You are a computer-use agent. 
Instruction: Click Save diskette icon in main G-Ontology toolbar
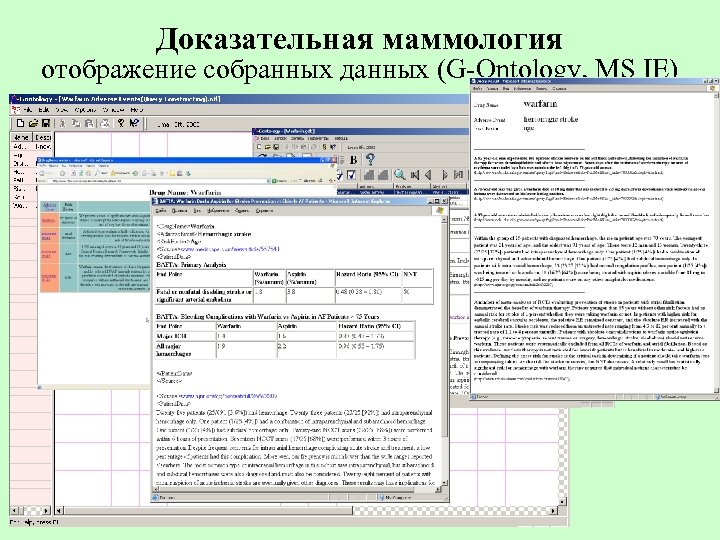[45, 123]
